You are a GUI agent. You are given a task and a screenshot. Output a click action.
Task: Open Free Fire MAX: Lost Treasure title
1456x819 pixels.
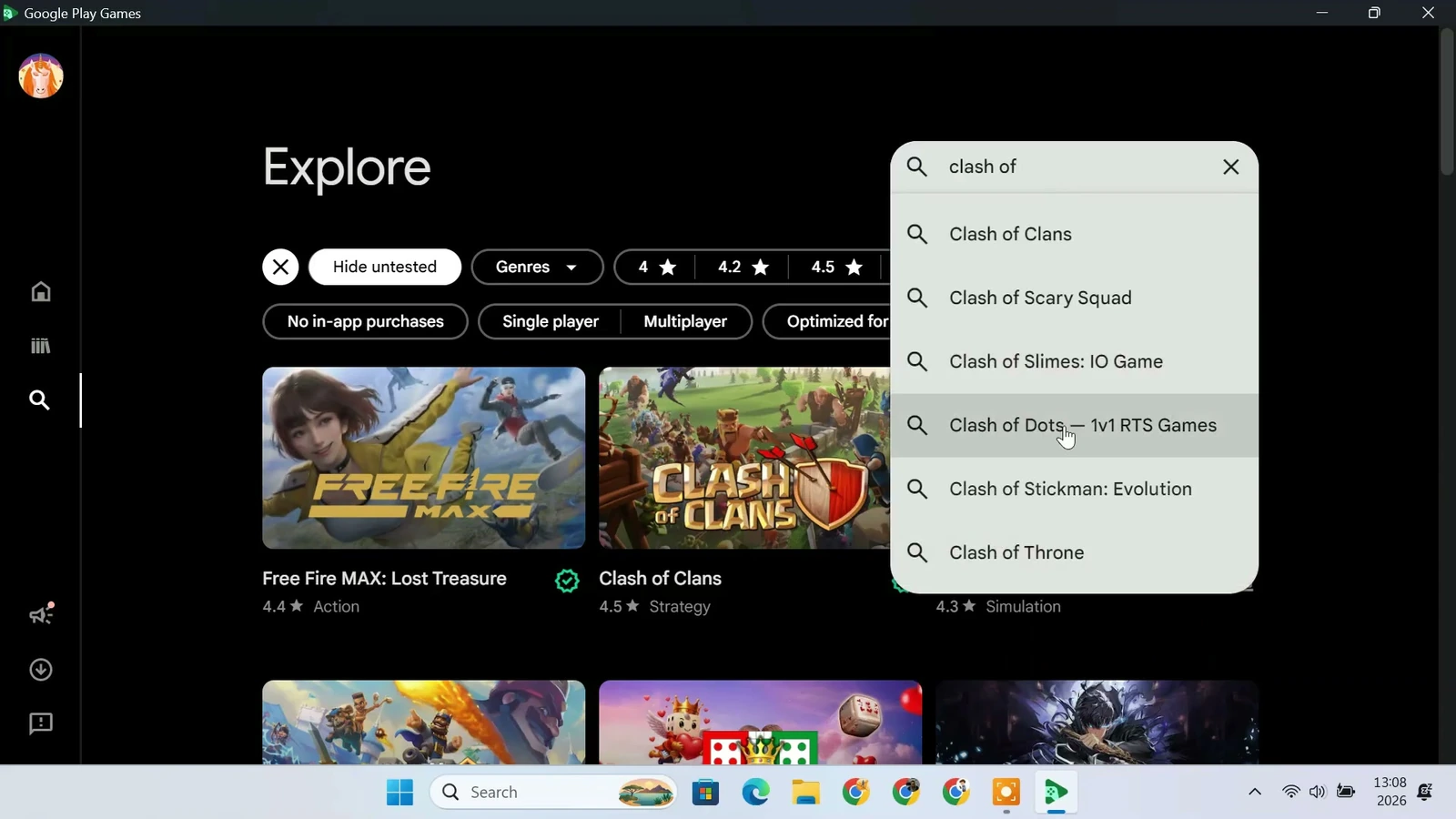[384, 579]
